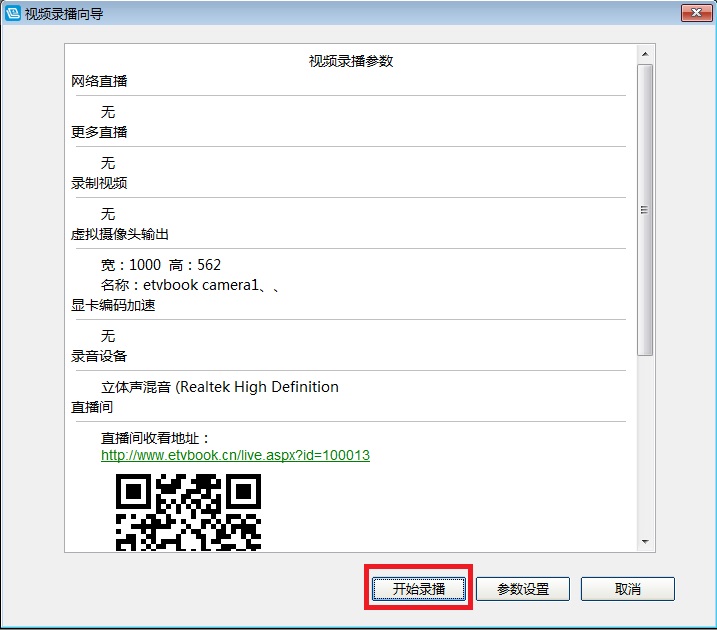Screen dimensions: 717x630
Task: Click the 直播间 section label
Action: [x=92, y=407]
